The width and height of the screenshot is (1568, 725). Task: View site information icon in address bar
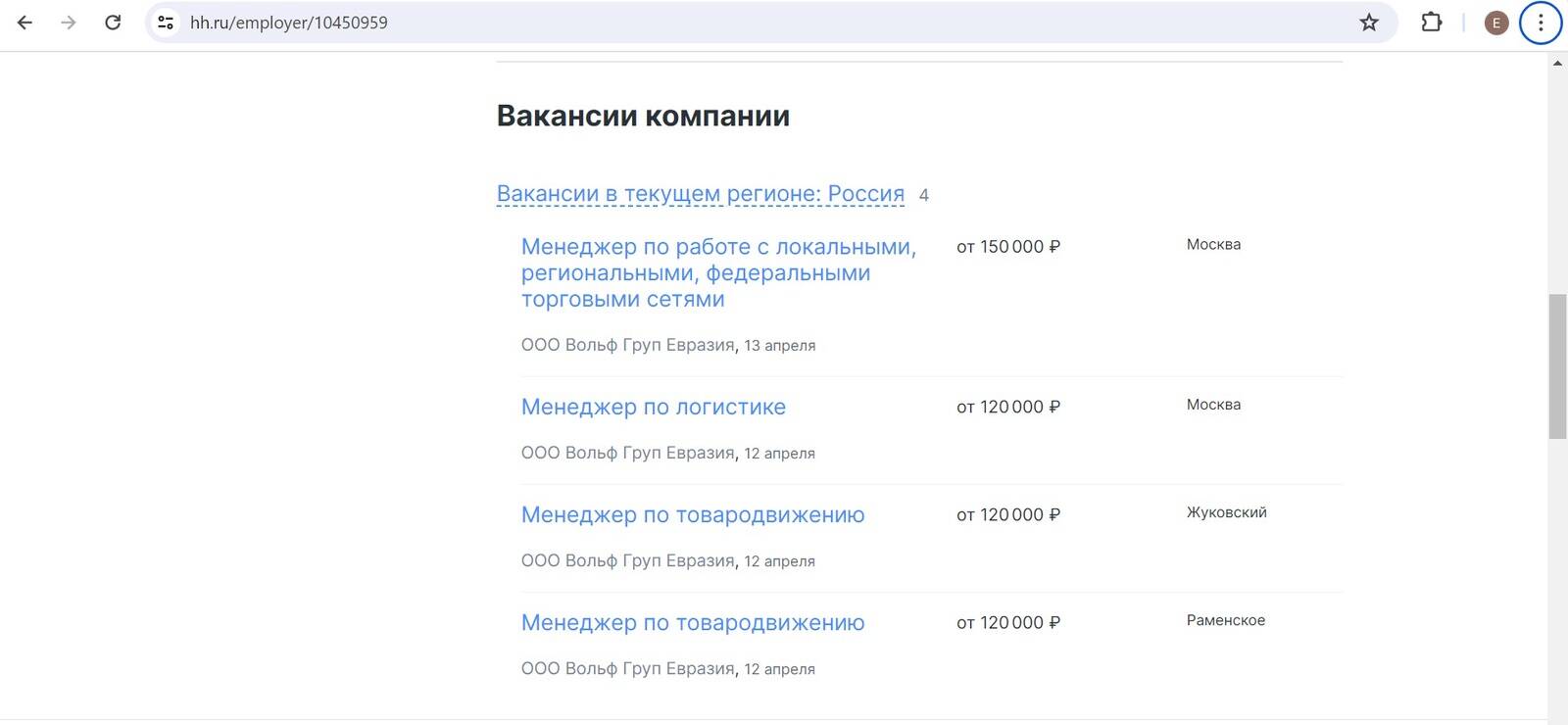(x=166, y=23)
